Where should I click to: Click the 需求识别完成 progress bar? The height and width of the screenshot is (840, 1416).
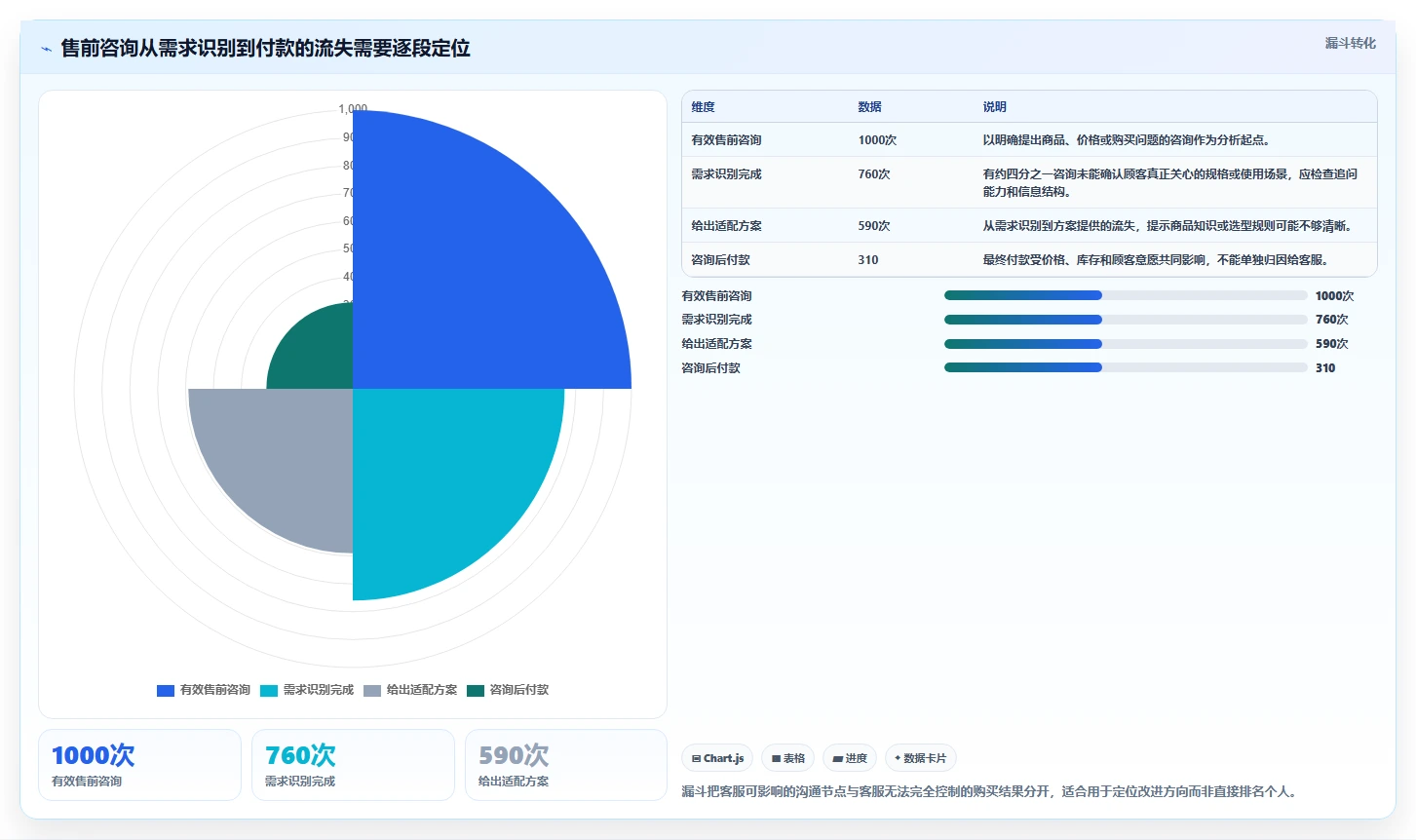[x=1126, y=320]
